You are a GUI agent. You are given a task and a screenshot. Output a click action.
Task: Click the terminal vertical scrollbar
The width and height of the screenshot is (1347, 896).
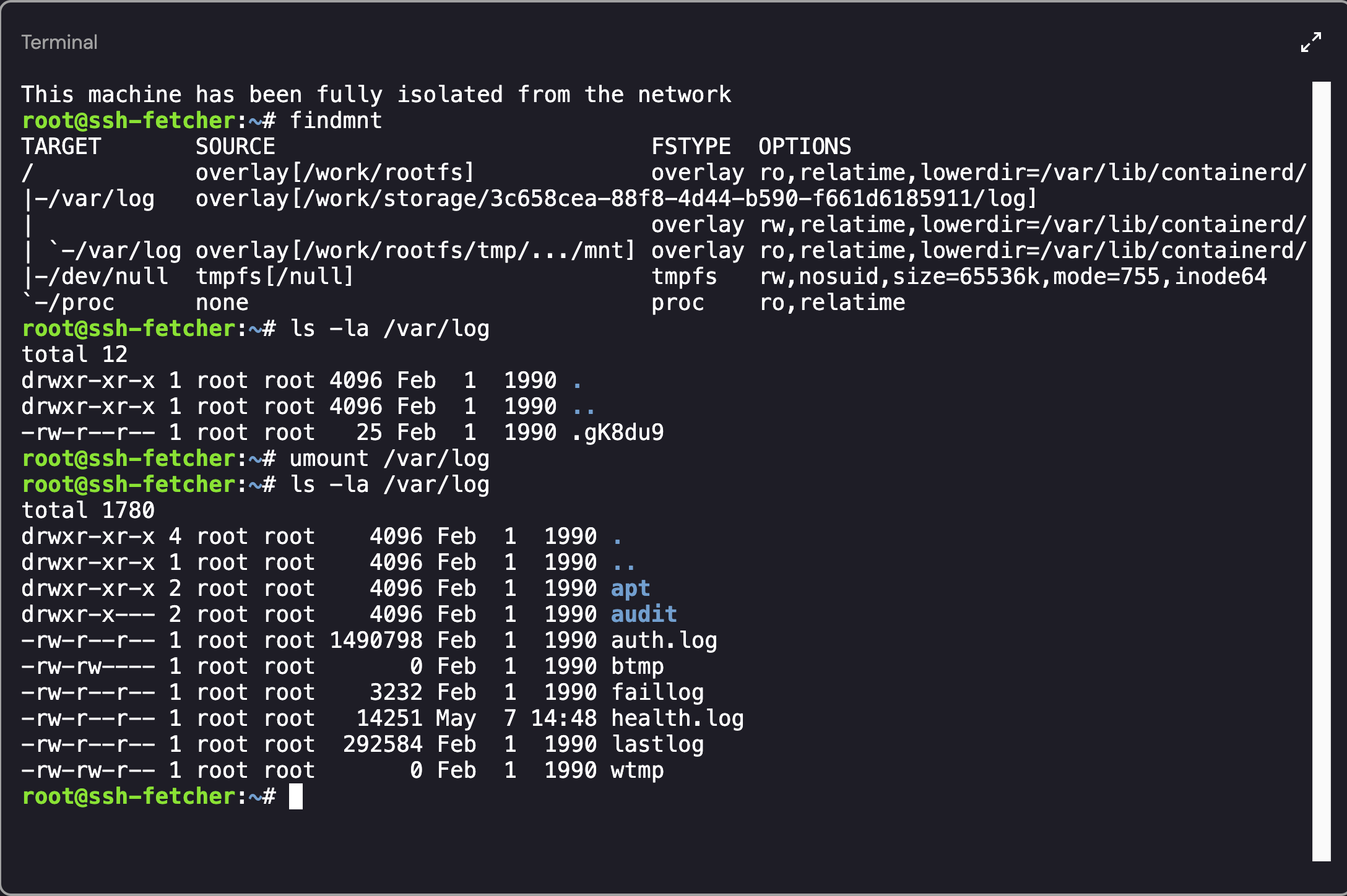[x=1321, y=470]
